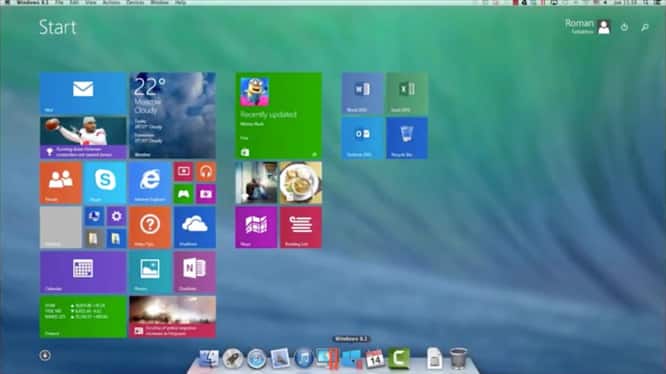The height and width of the screenshot is (374, 666).
Task: Open the live tile with food plate photo
Action: [301, 183]
